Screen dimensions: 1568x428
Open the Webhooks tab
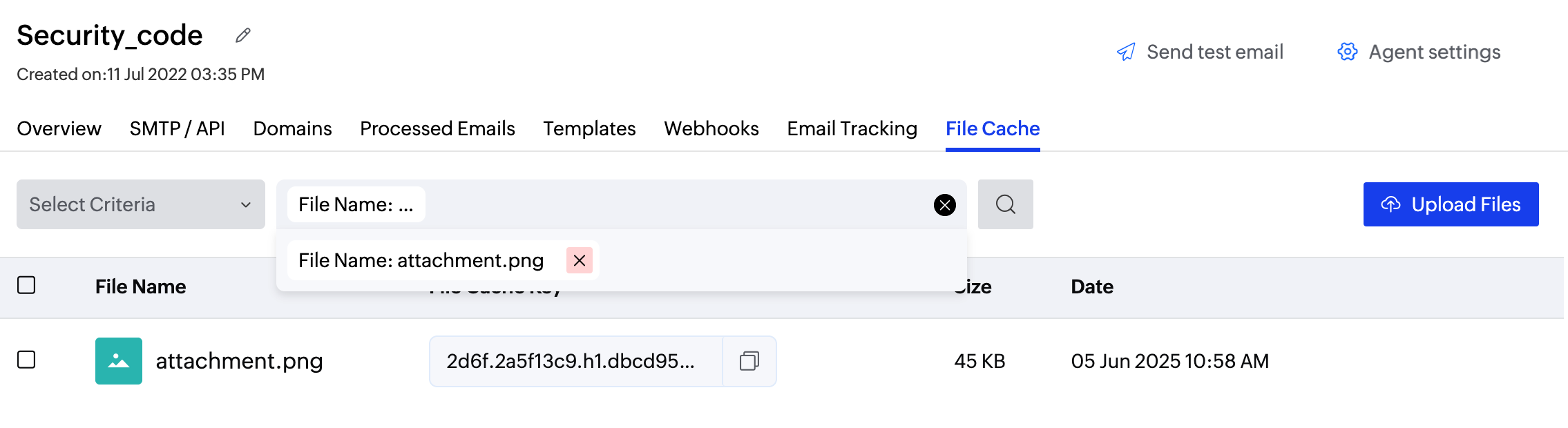tap(711, 128)
